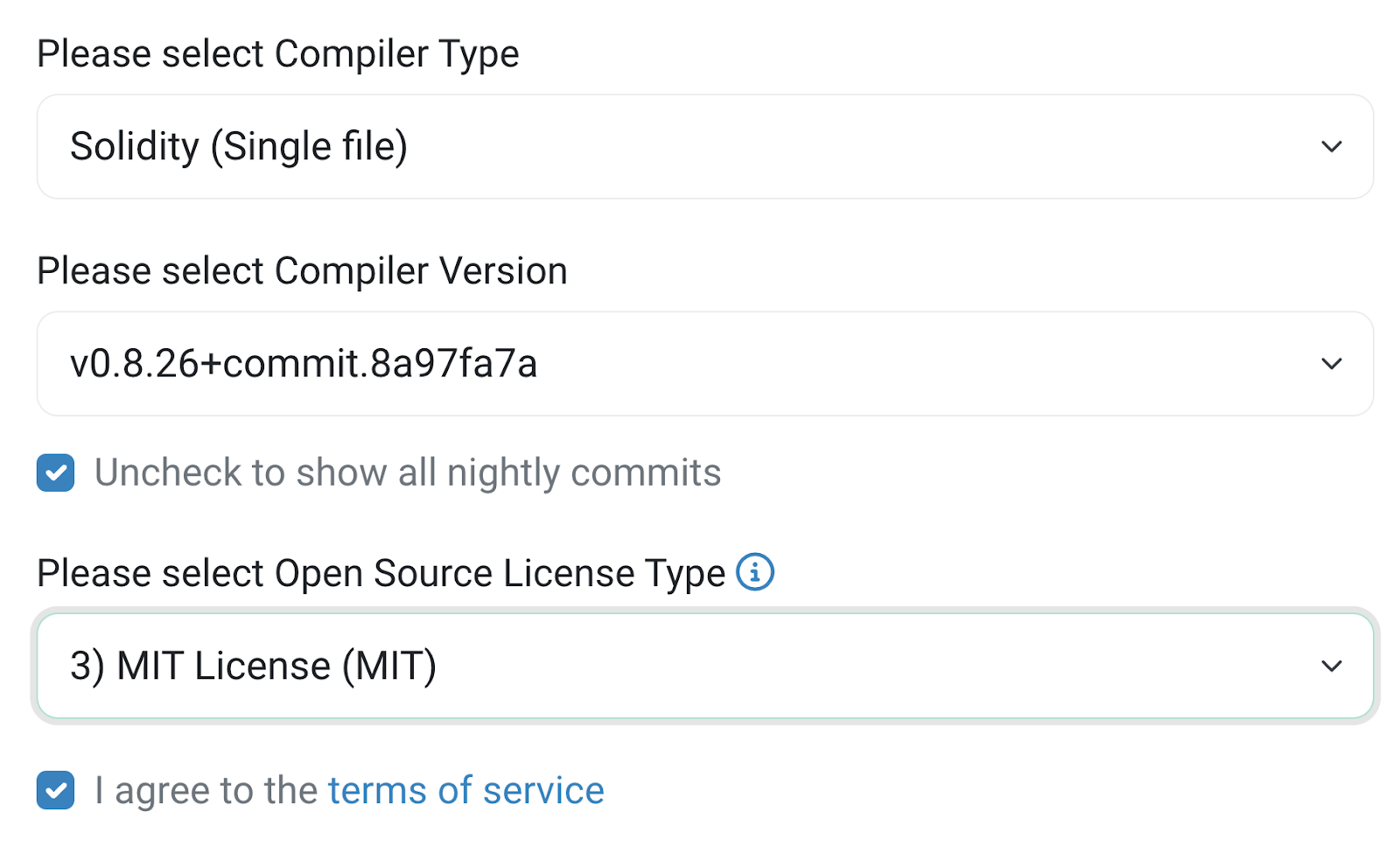
Task: Click the chevron arrow in License Type field
Action: (x=1331, y=667)
